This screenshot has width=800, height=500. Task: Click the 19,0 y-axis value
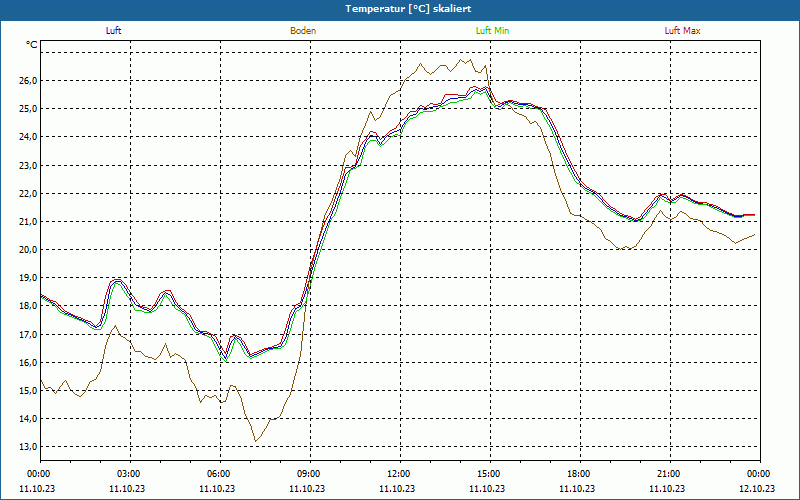29,278
